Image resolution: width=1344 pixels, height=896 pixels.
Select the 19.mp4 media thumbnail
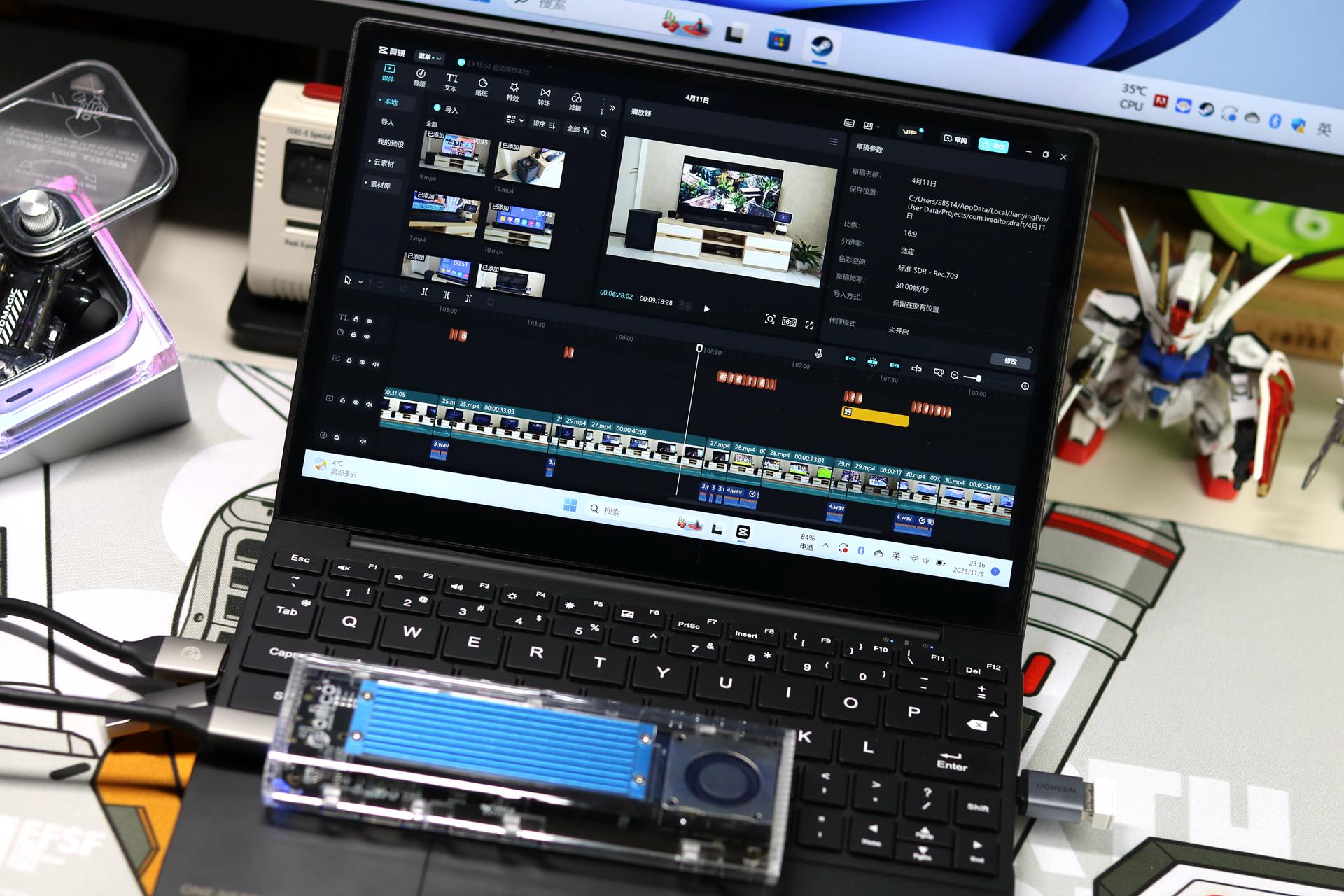tap(529, 165)
